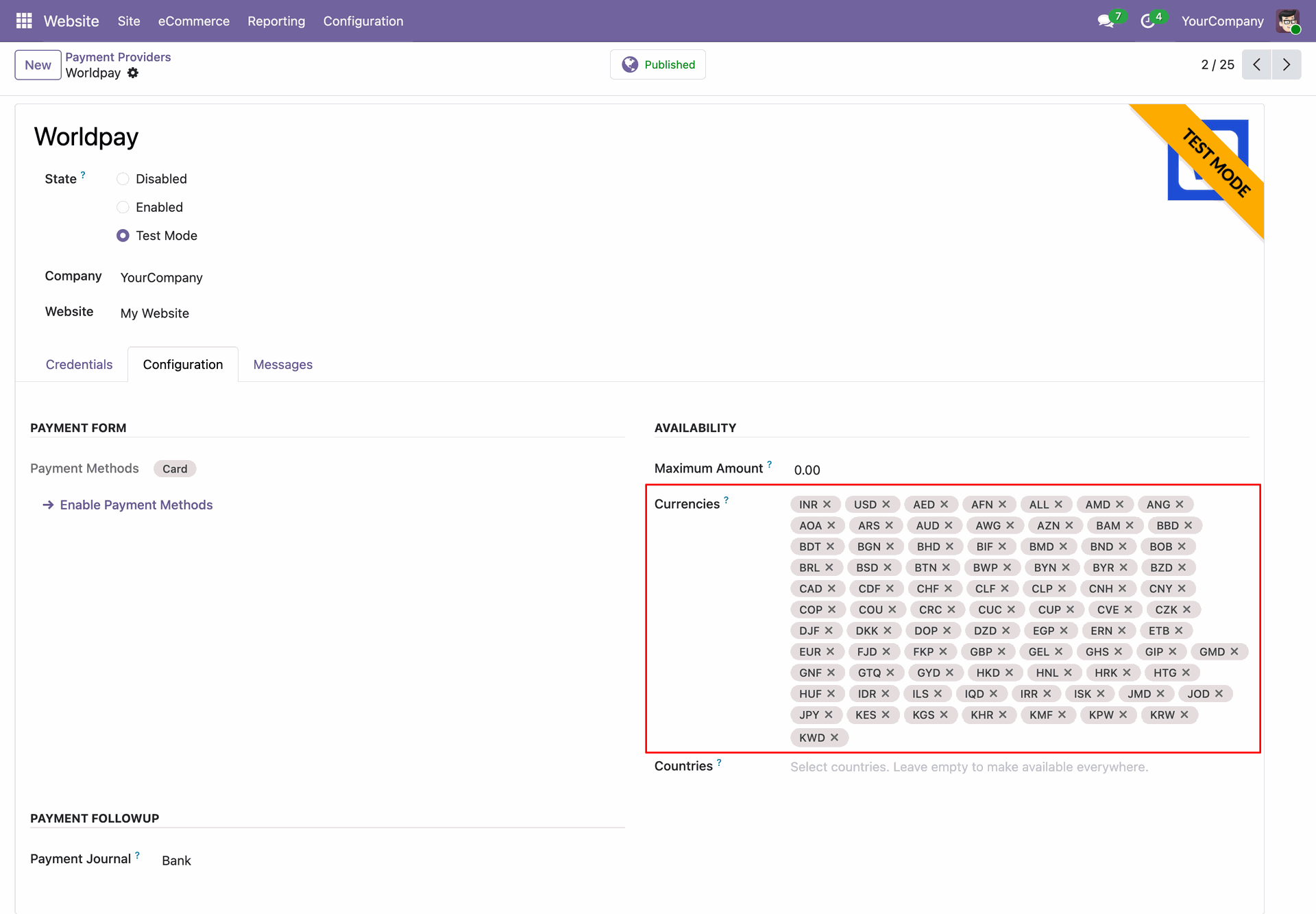Open the gear actions menu beside Worldpay
1316x914 pixels.
point(133,73)
